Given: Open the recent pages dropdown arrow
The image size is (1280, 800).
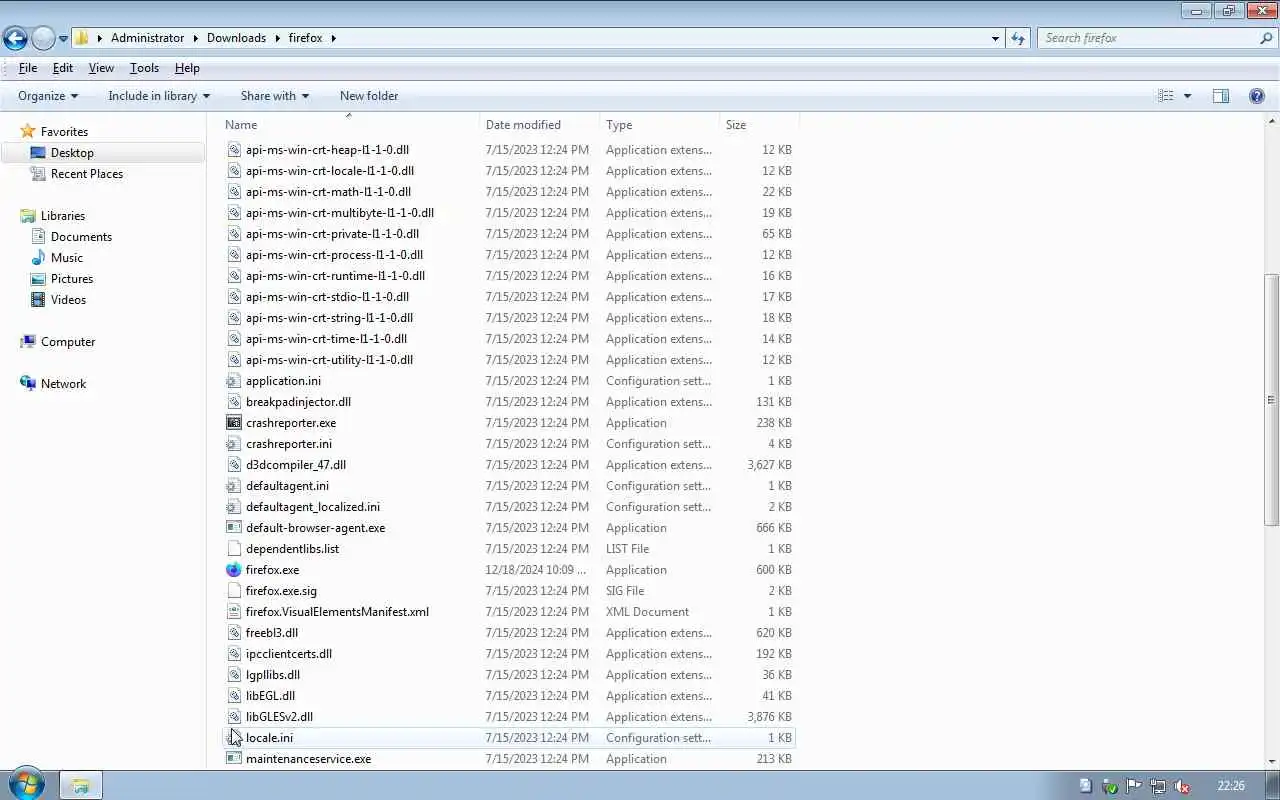Looking at the screenshot, I should pos(63,39).
